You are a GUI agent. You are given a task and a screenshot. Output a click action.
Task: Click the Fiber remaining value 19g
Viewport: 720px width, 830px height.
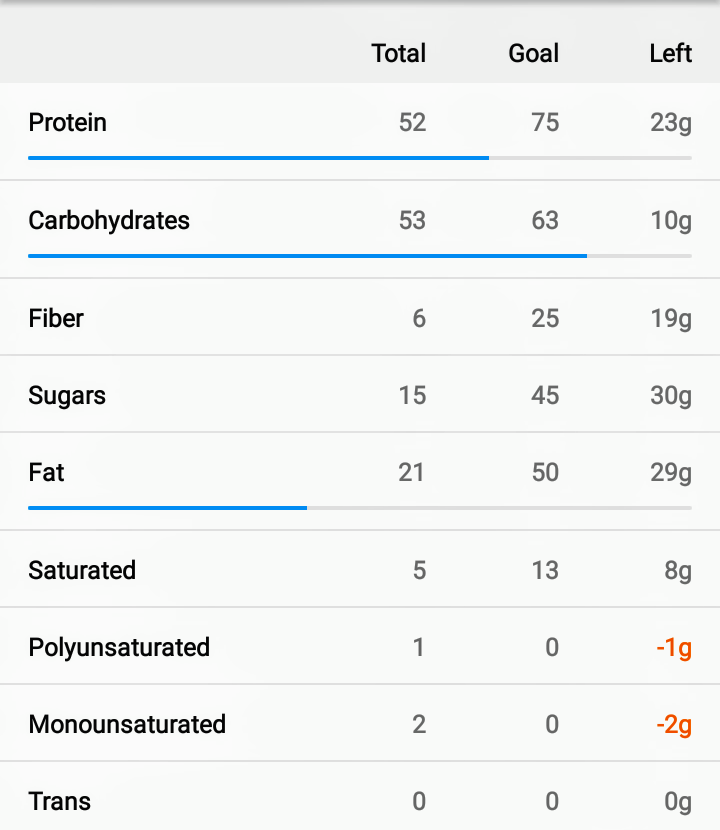(671, 319)
